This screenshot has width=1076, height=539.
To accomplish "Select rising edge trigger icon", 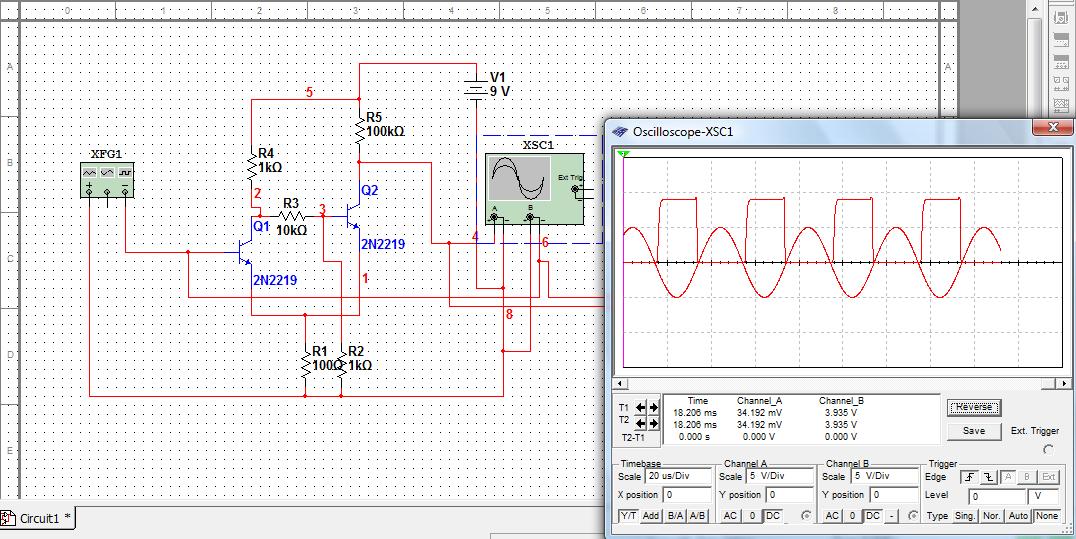I will [969, 477].
